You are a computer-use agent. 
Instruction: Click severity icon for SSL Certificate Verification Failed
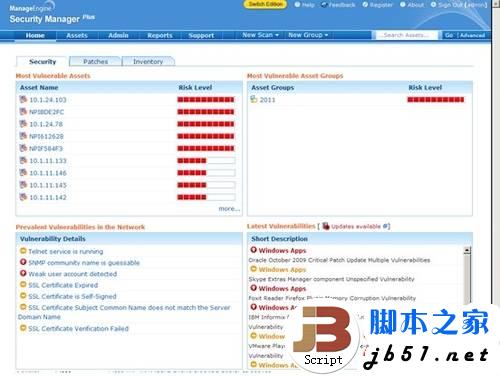(23, 328)
